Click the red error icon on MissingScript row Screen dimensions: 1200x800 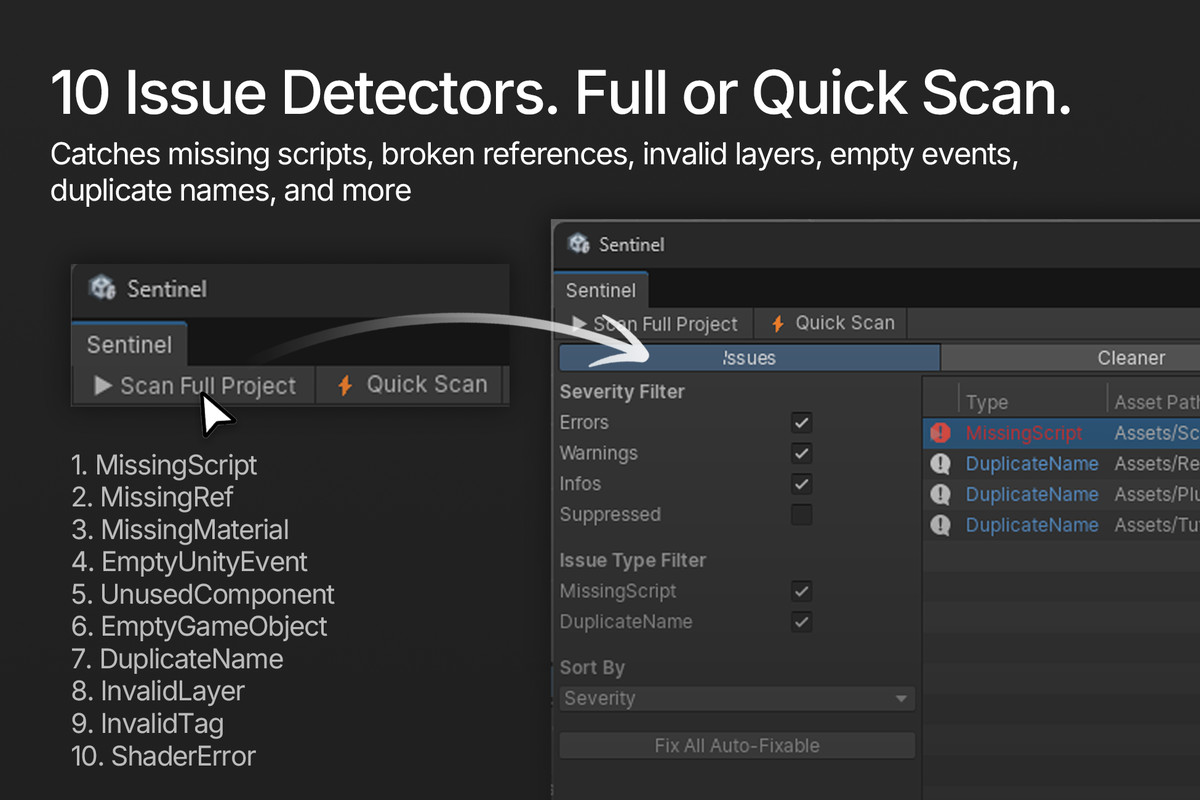point(940,433)
